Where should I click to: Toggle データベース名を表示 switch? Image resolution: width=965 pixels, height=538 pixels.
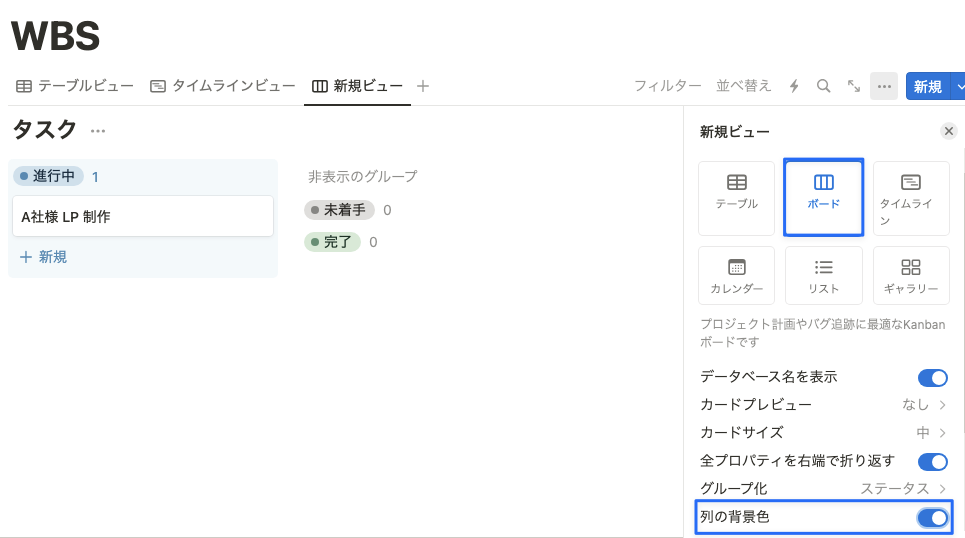click(x=932, y=377)
